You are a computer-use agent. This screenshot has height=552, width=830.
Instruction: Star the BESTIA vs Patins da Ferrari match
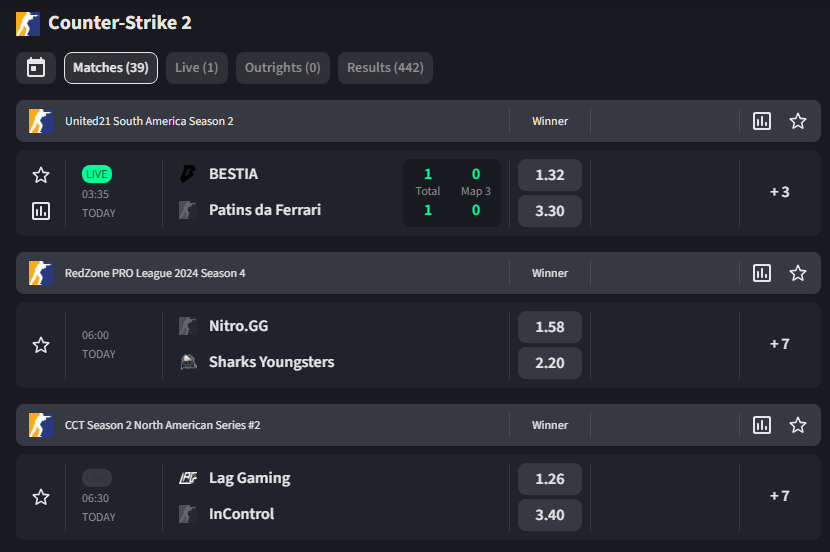(x=41, y=175)
